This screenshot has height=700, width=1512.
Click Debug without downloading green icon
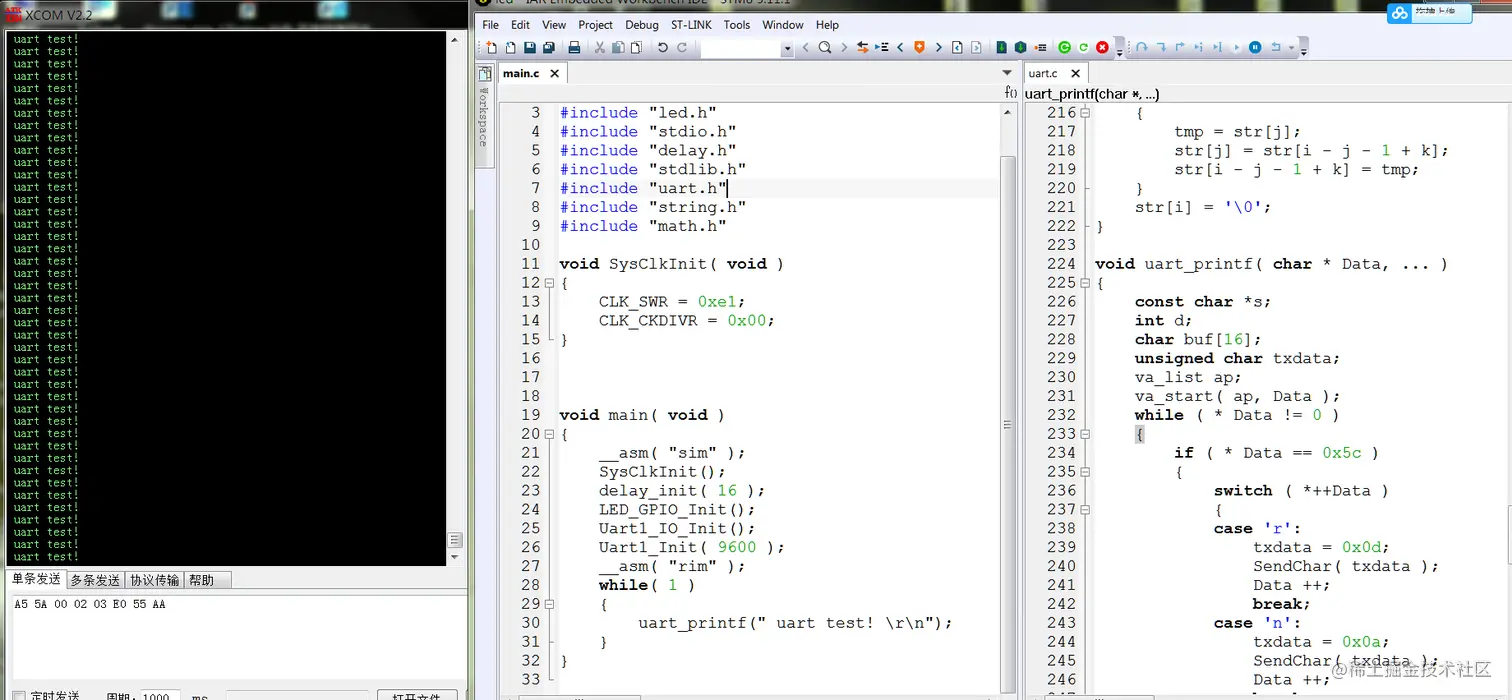click(x=1083, y=47)
